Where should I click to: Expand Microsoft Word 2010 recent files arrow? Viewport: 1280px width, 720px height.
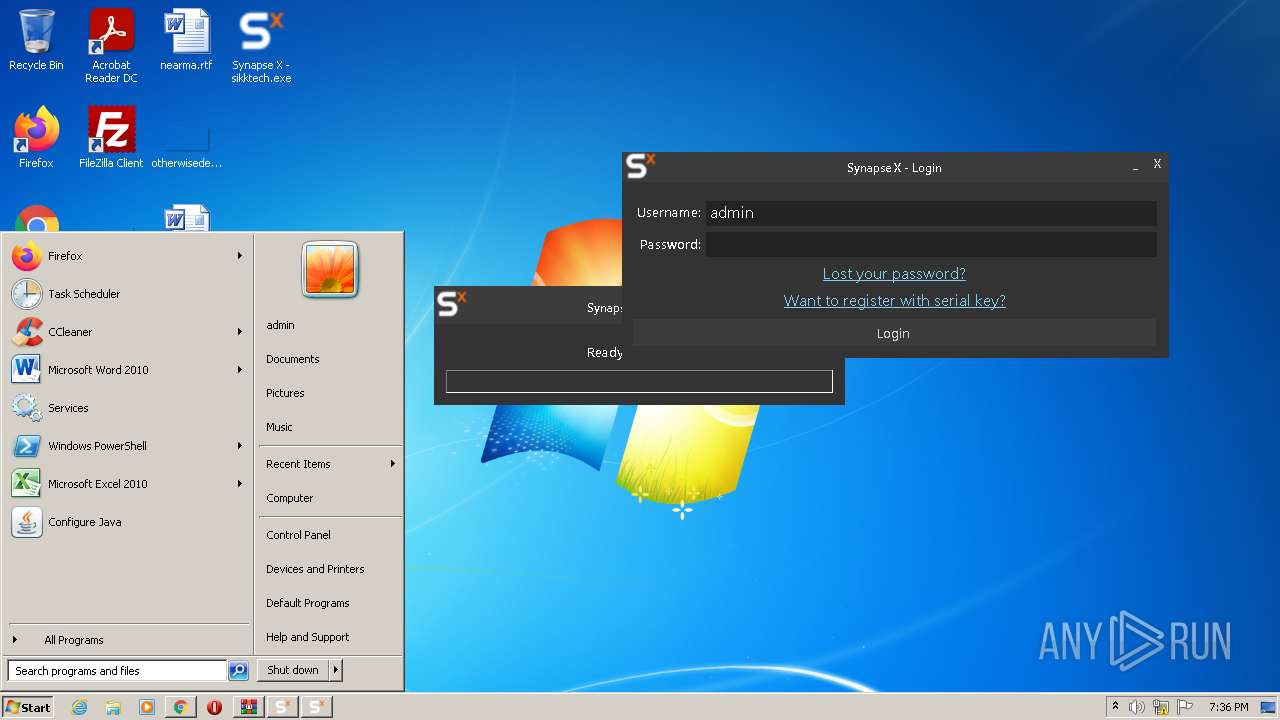(240, 370)
